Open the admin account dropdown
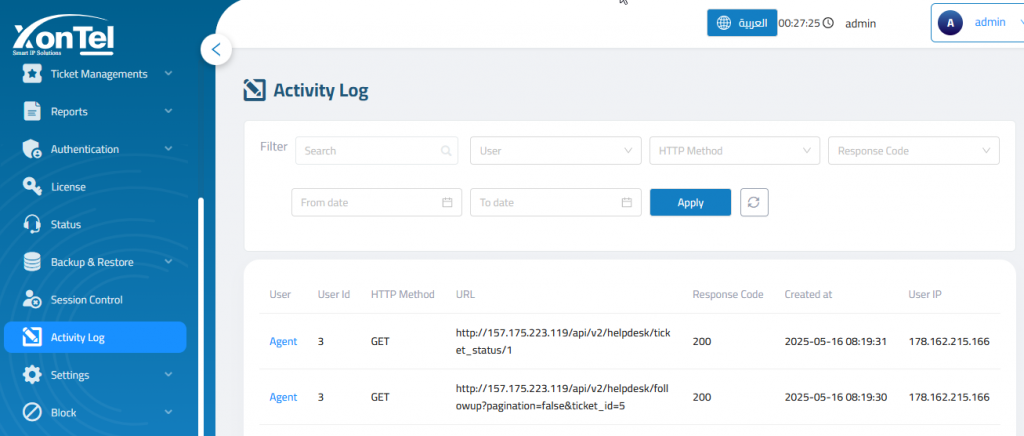Image resolution: width=1024 pixels, height=436 pixels. click(978, 23)
